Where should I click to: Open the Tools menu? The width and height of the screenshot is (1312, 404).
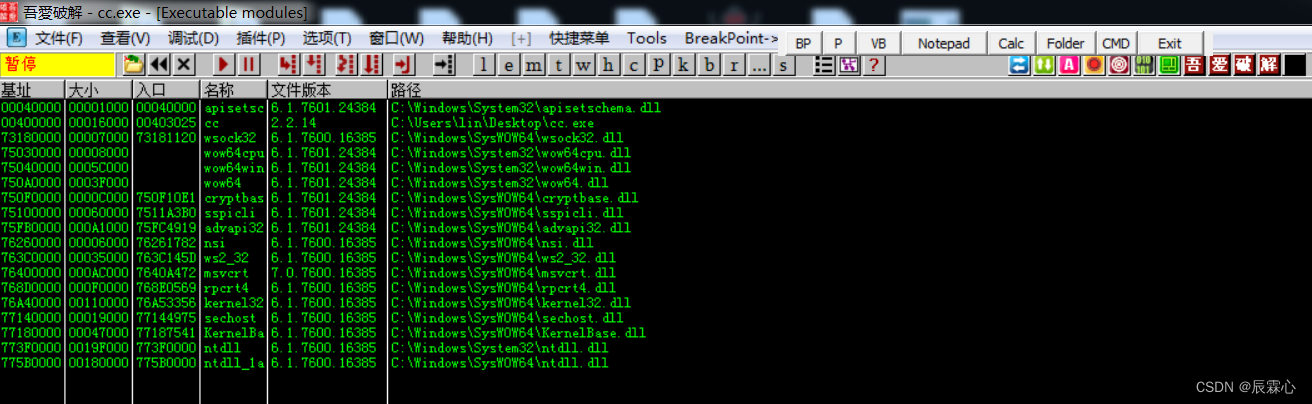[646, 38]
